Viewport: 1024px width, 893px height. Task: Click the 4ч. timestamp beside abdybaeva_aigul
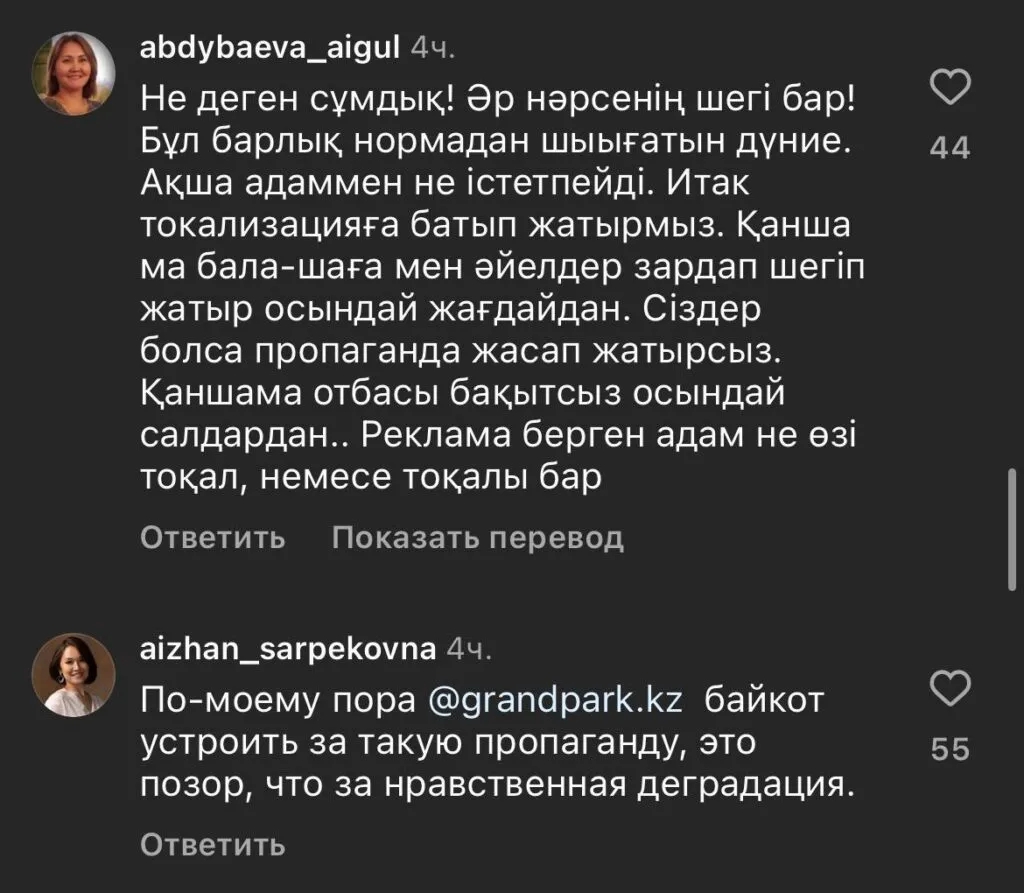click(x=435, y=48)
